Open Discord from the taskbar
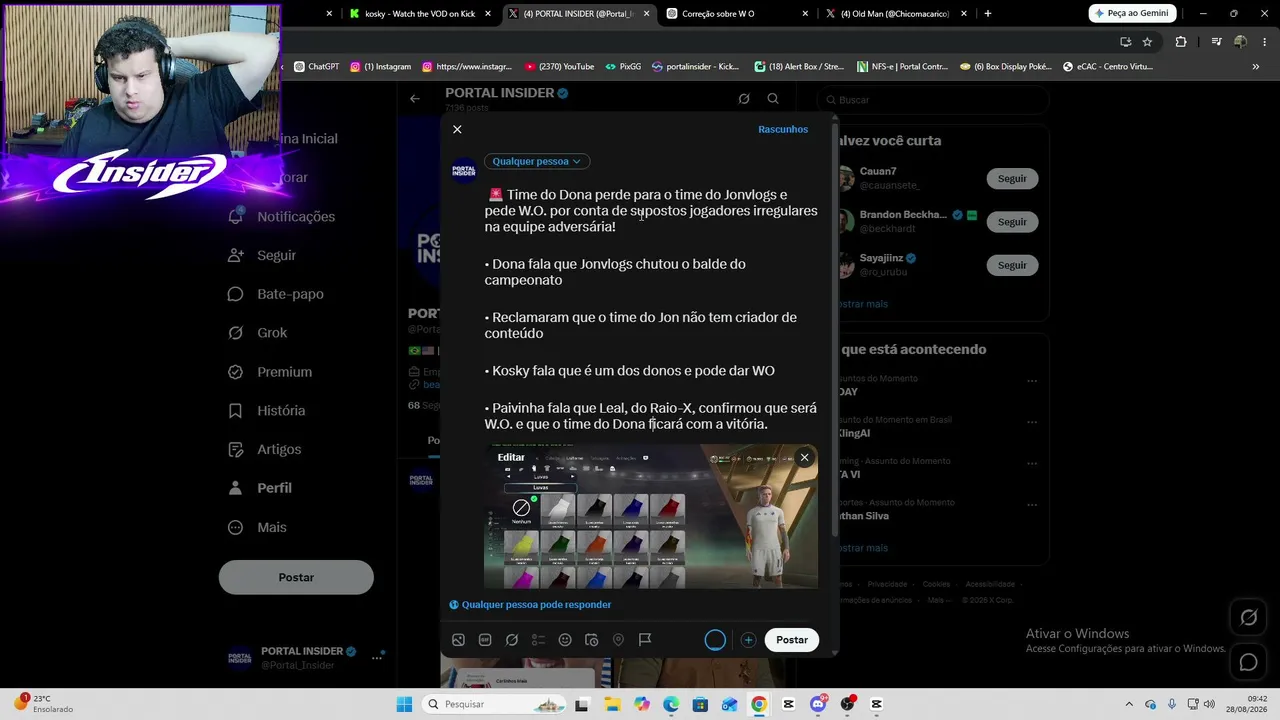1280x720 pixels. click(x=818, y=704)
